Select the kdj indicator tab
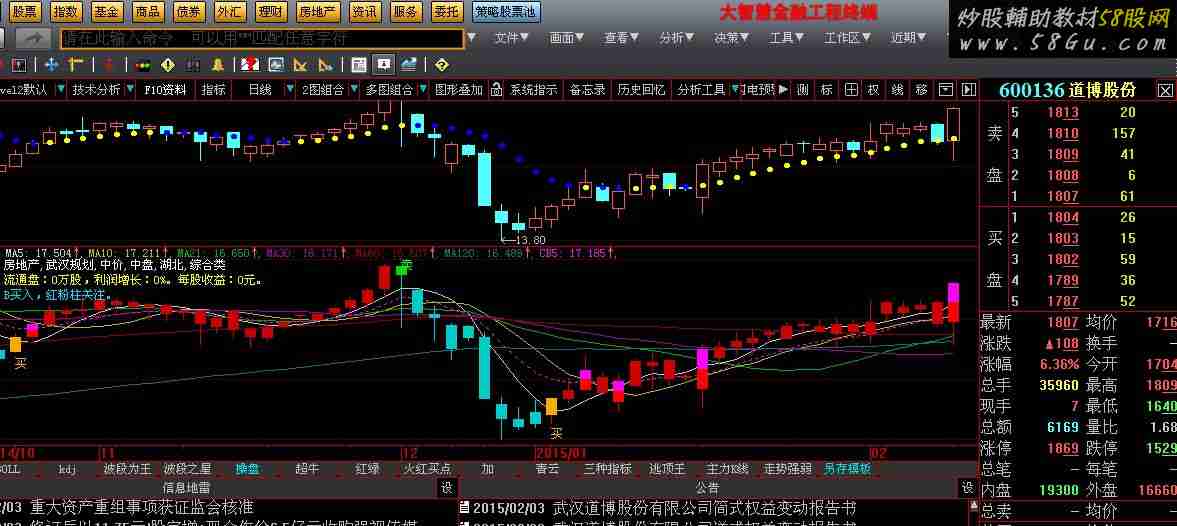 coord(68,469)
